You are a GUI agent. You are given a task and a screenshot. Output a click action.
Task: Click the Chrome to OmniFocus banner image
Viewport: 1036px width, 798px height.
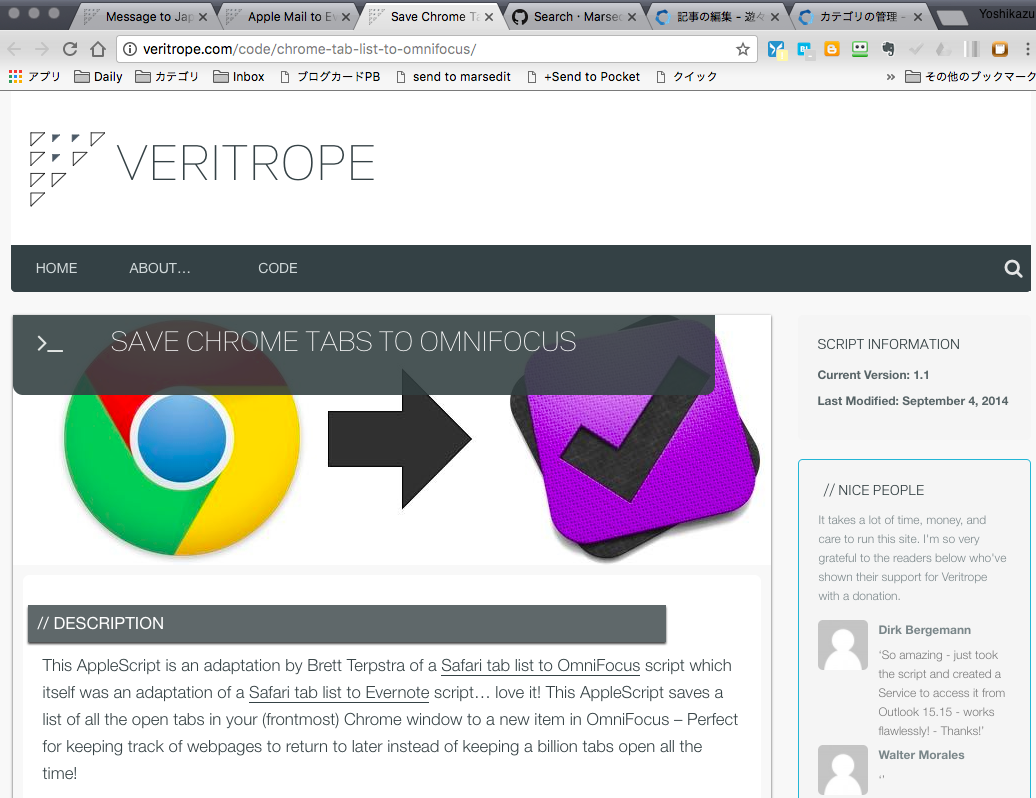[392, 440]
